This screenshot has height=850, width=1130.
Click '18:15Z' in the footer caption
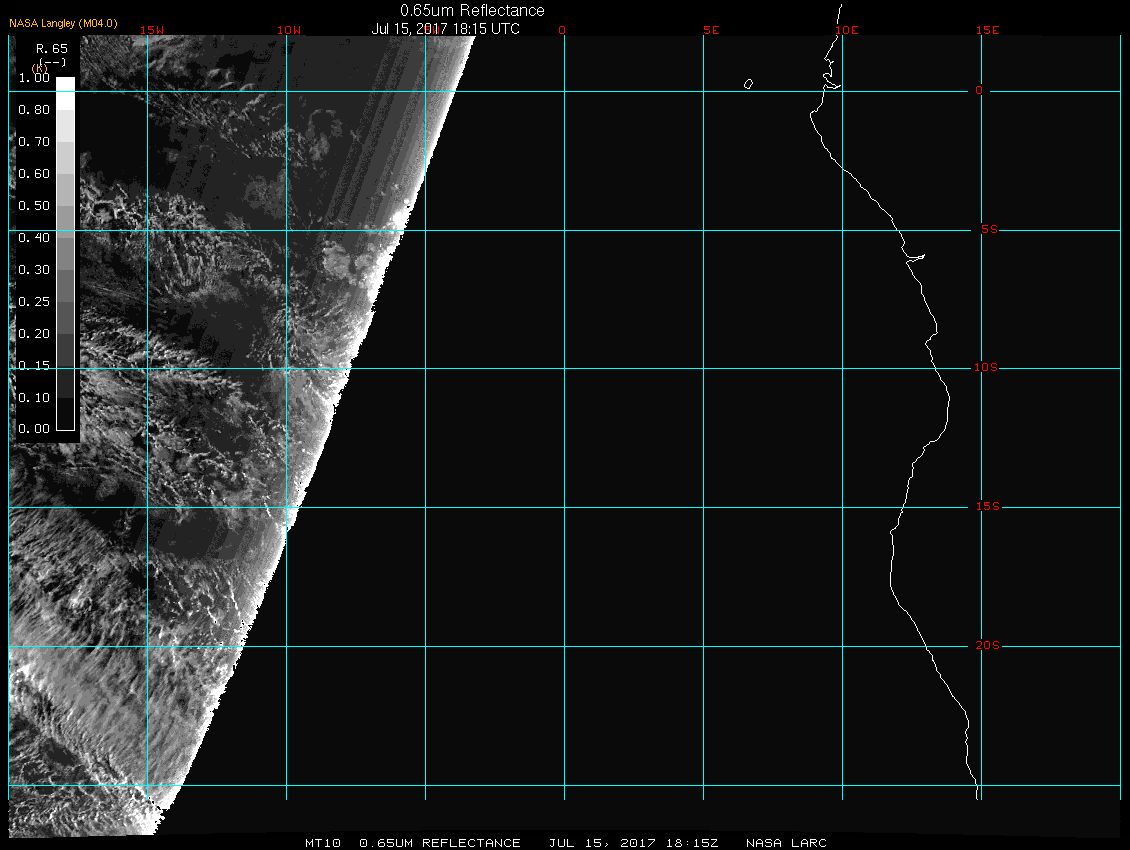click(x=692, y=843)
